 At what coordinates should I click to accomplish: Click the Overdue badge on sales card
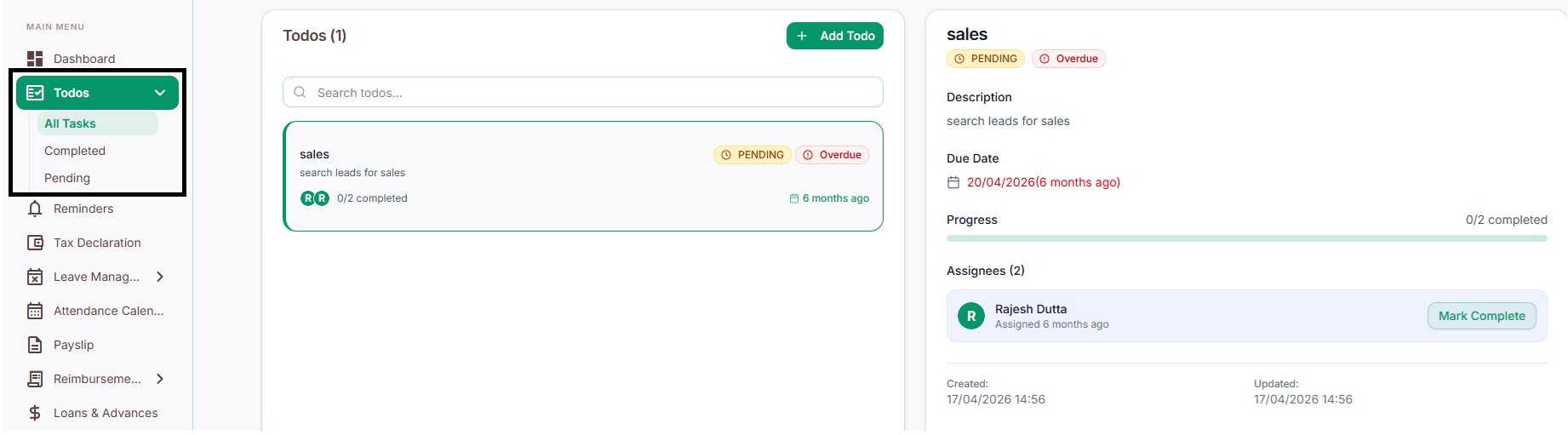833,155
